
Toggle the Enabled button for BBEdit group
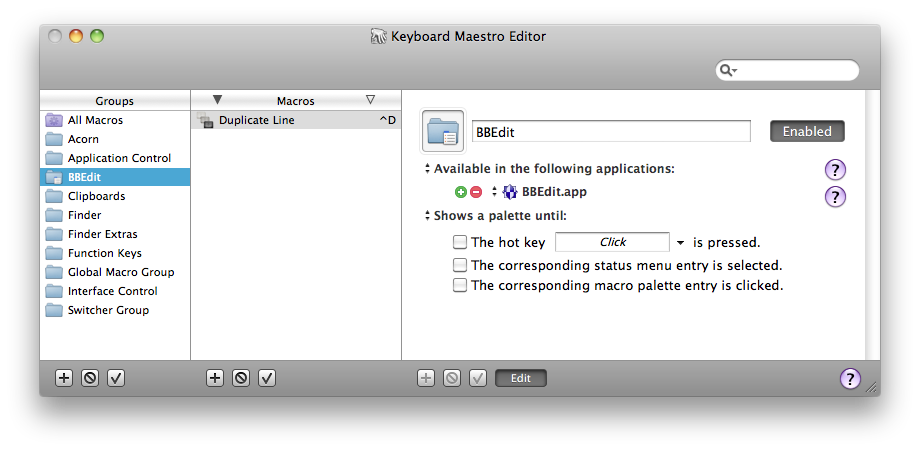pyautogui.click(x=807, y=131)
